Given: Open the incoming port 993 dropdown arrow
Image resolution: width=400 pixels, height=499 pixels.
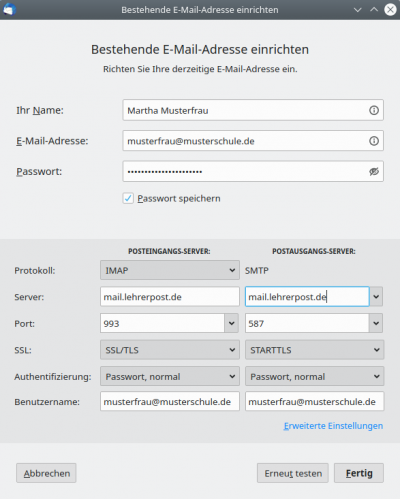Looking at the screenshot, I should [x=231, y=323].
